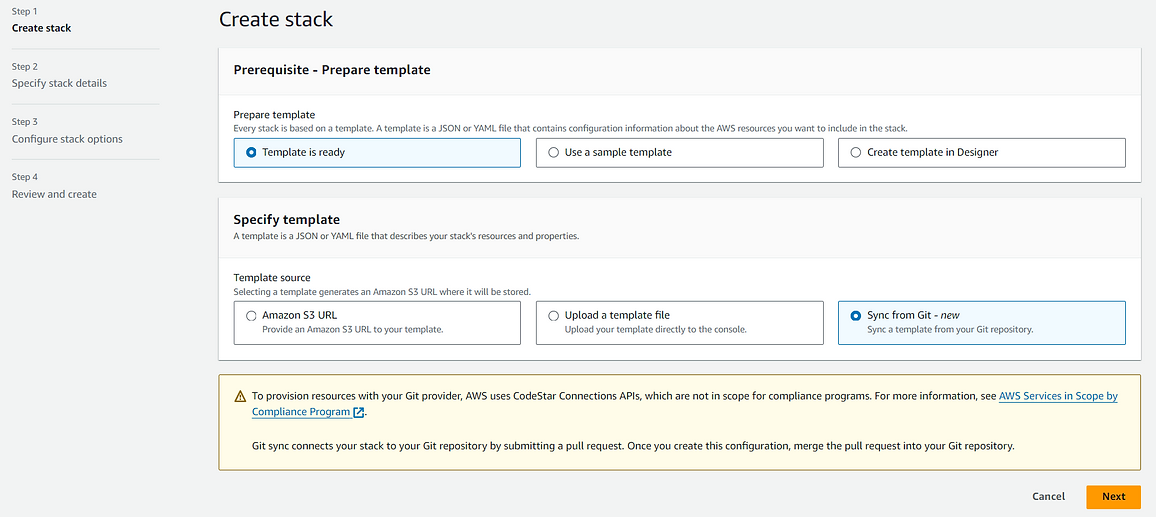Select the Sync from Git template source
1156x517 pixels.
[981, 322]
